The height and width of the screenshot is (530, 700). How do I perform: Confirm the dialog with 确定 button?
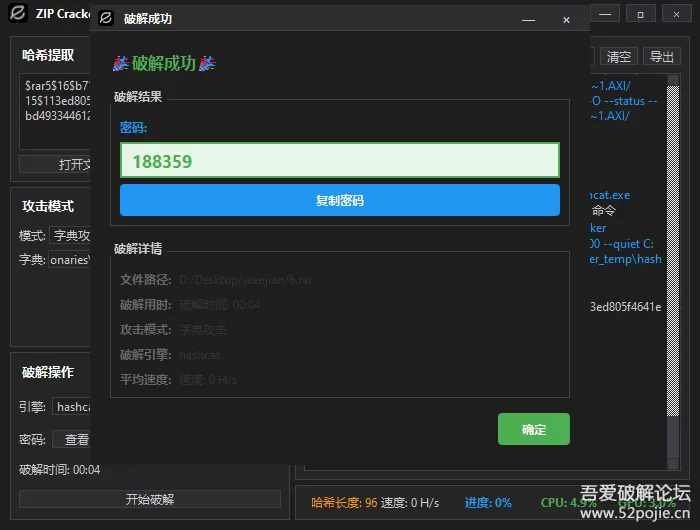533,429
